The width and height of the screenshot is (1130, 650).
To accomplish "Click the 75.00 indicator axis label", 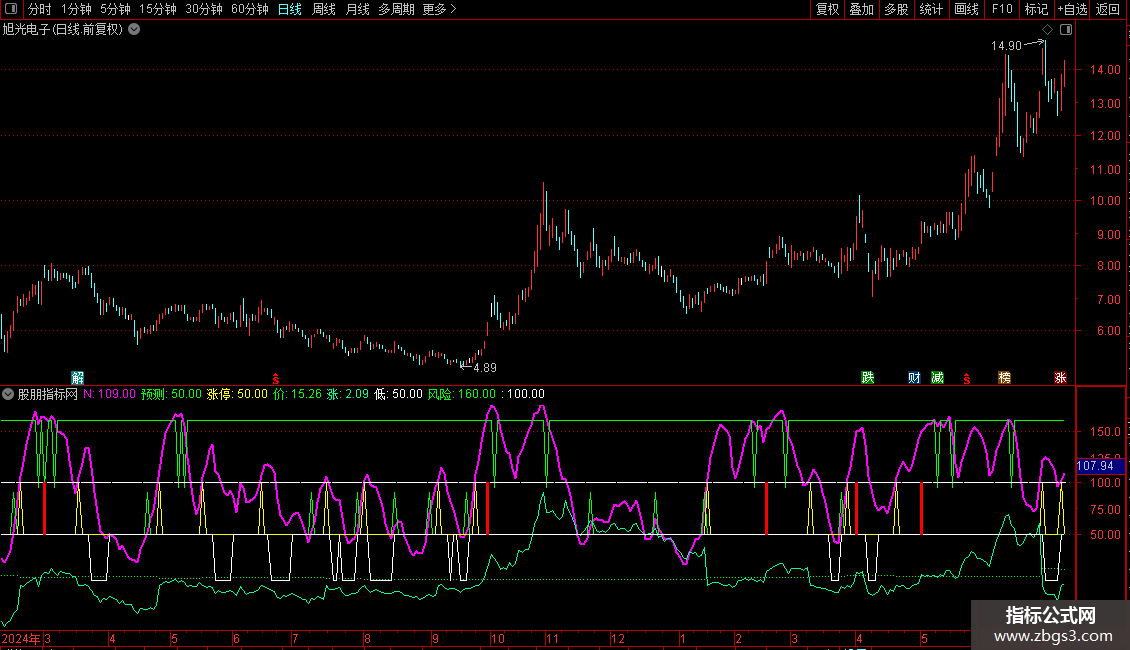I will (1105, 509).
